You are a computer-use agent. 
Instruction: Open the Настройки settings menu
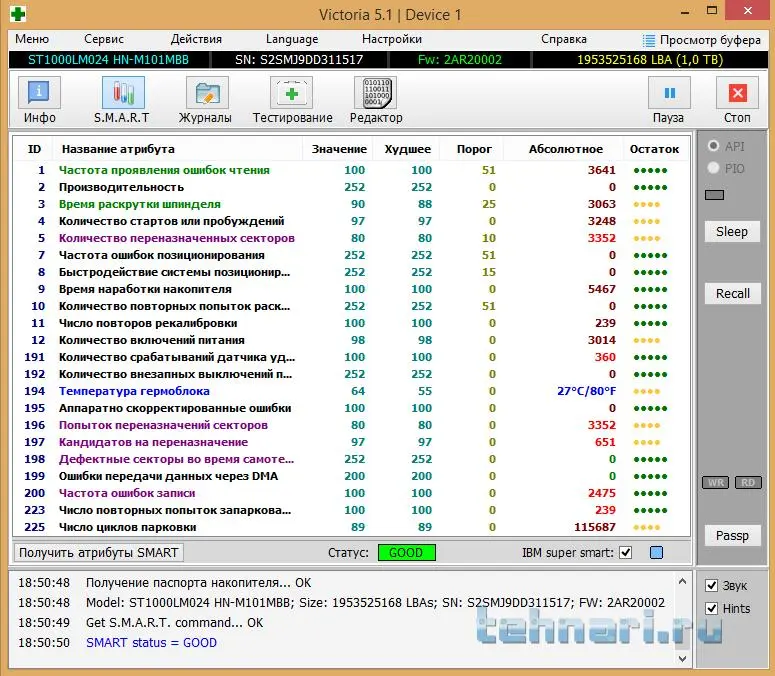[391, 39]
